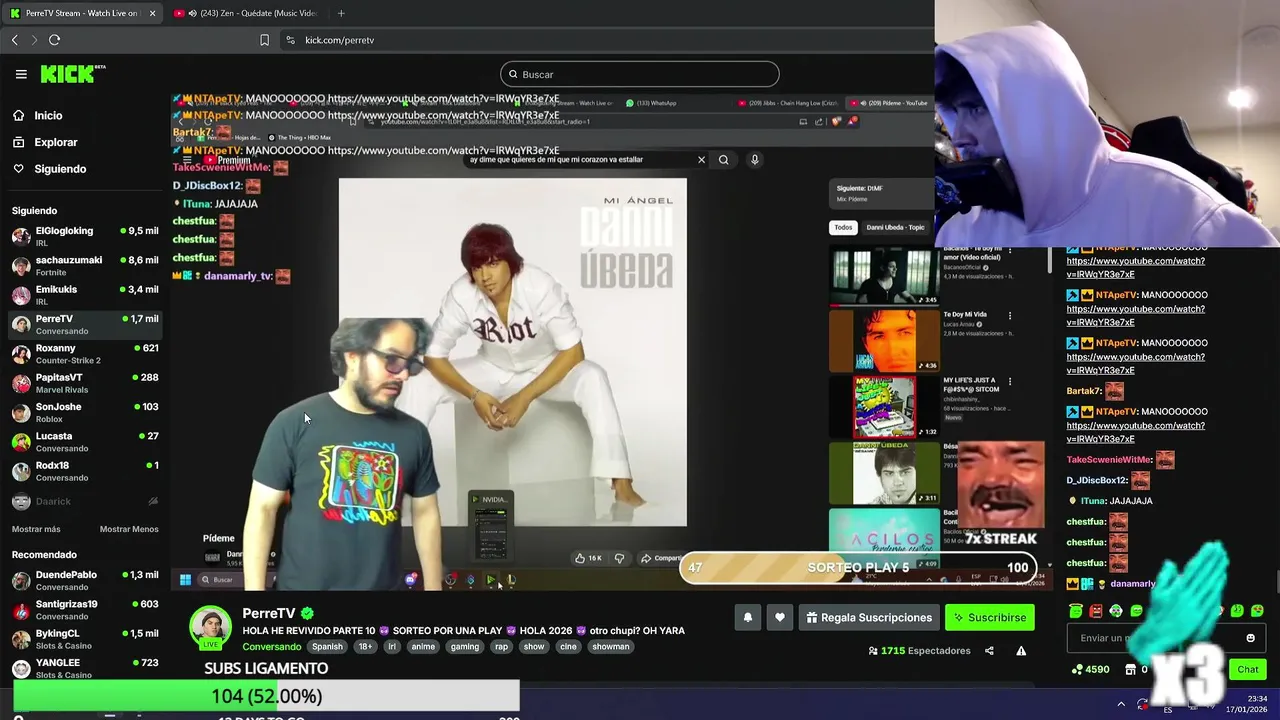This screenshot has height=720, width=1280.
Task: Open DuendePablo recommended channel
Action: click(85, 581)
